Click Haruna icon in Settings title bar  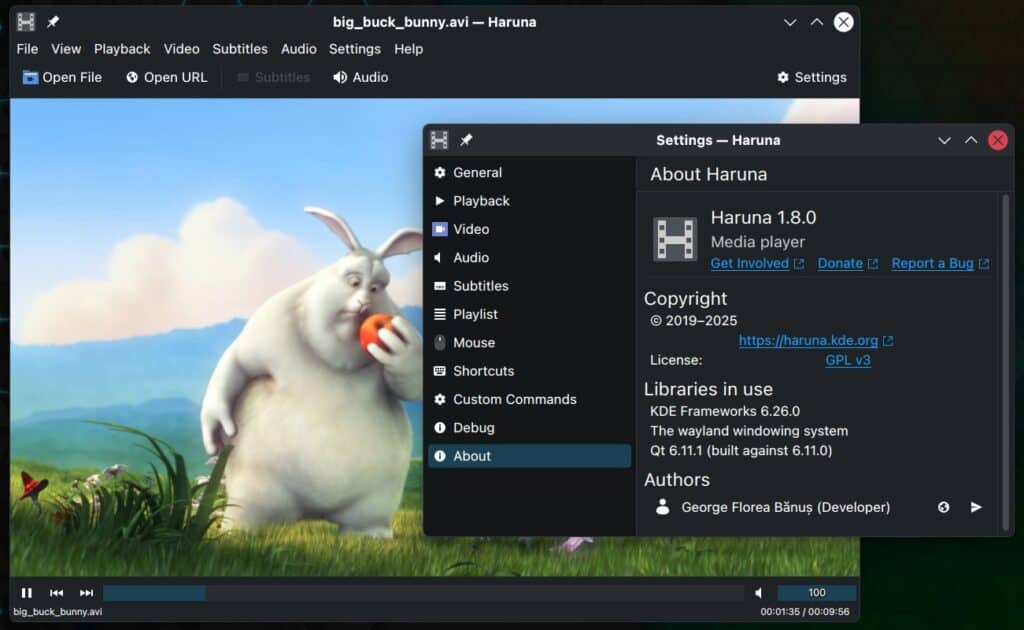click(x=439, y=140)
